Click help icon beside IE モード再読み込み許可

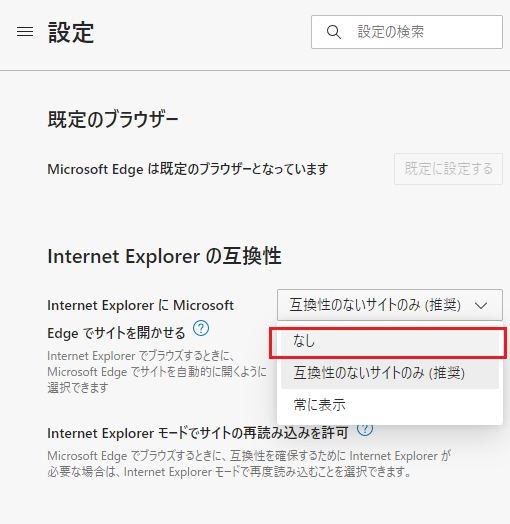coord(365,429)
